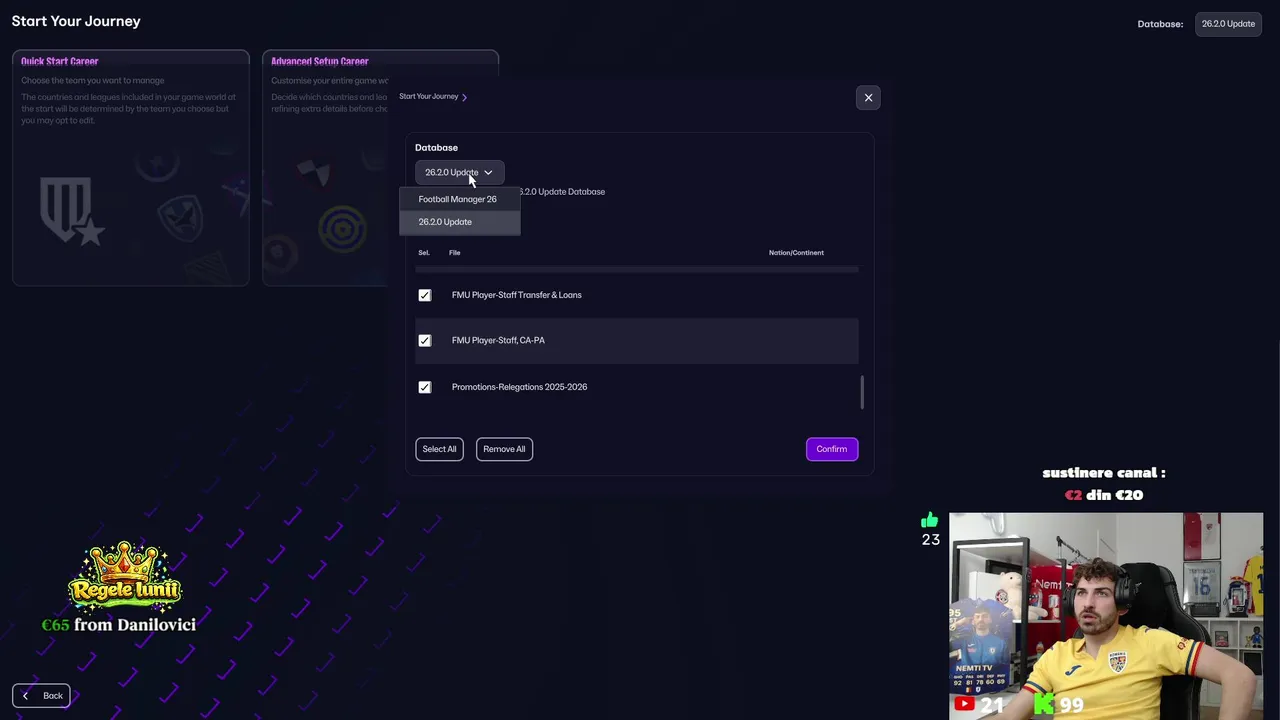The image size is (1280, 720).
Task: Untick Promotions-Relegations 2025-2026 checkbox
Action: coord(425,387)
